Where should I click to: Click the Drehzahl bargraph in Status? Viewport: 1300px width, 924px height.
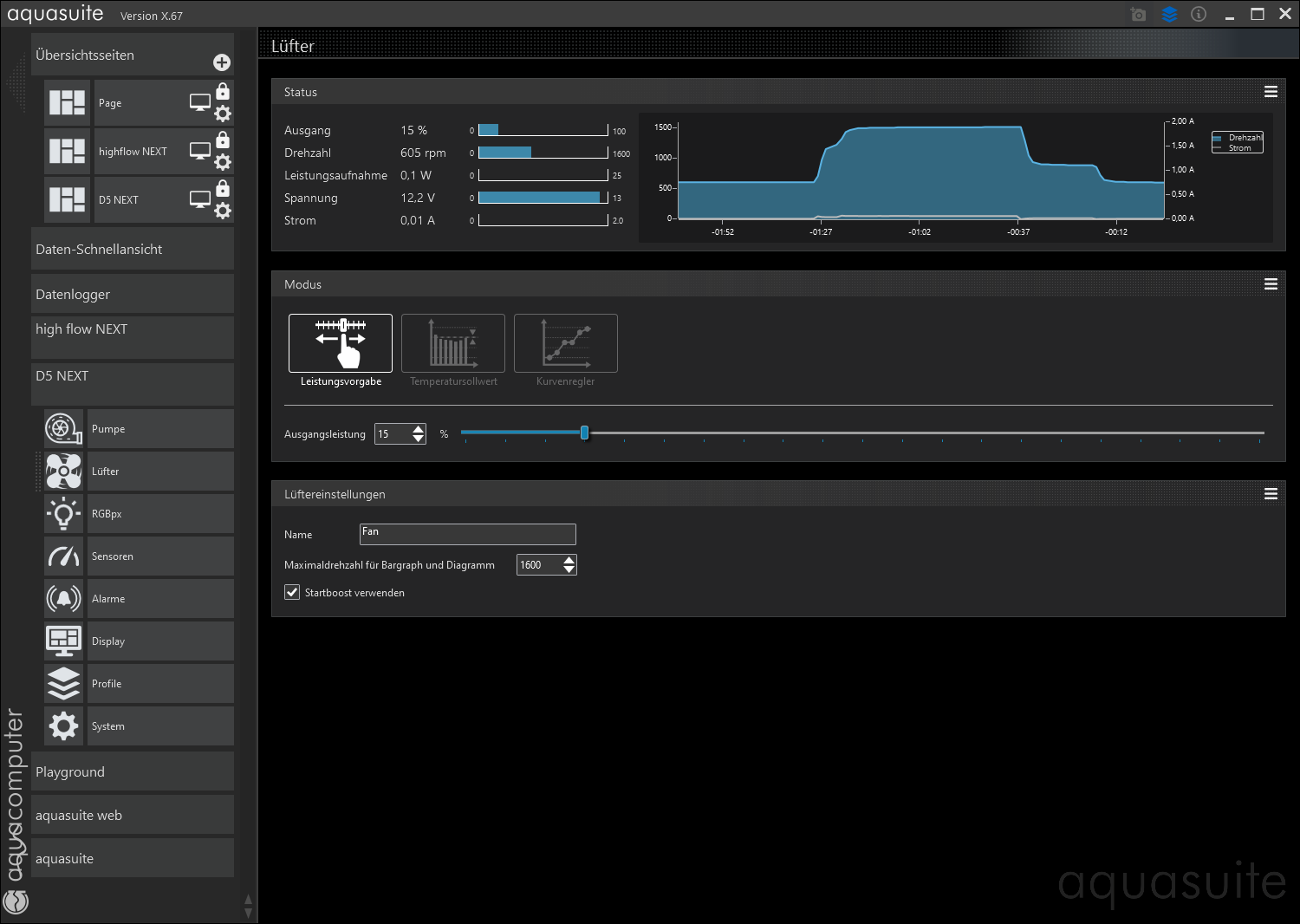click(x=543, y=153)
